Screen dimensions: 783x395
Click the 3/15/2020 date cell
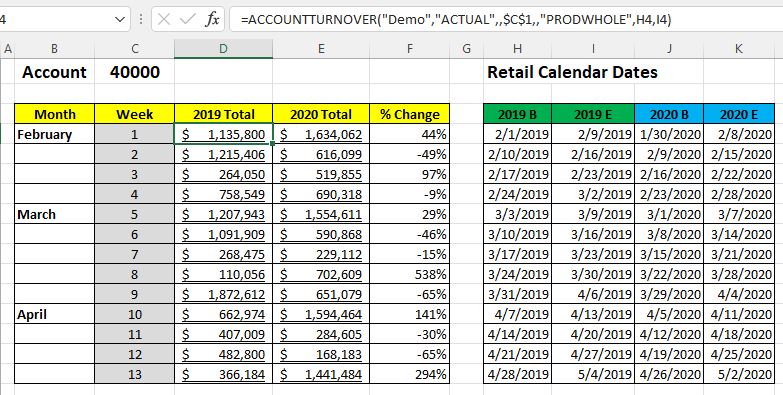(669, 254)
